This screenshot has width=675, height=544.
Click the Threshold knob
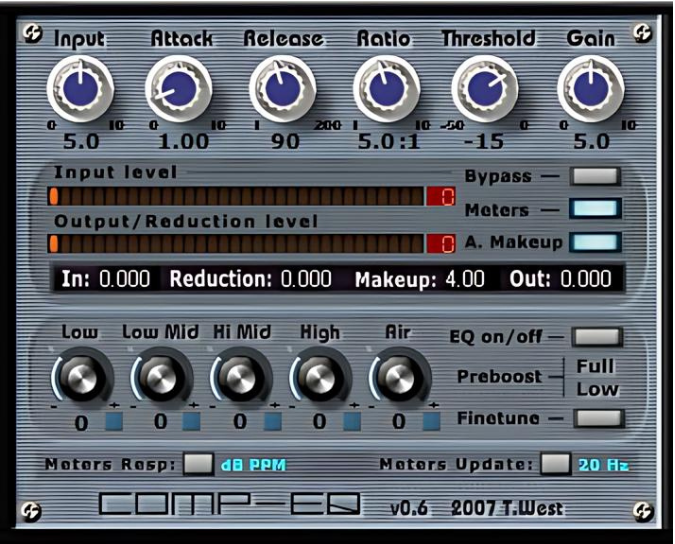(485, 89)
